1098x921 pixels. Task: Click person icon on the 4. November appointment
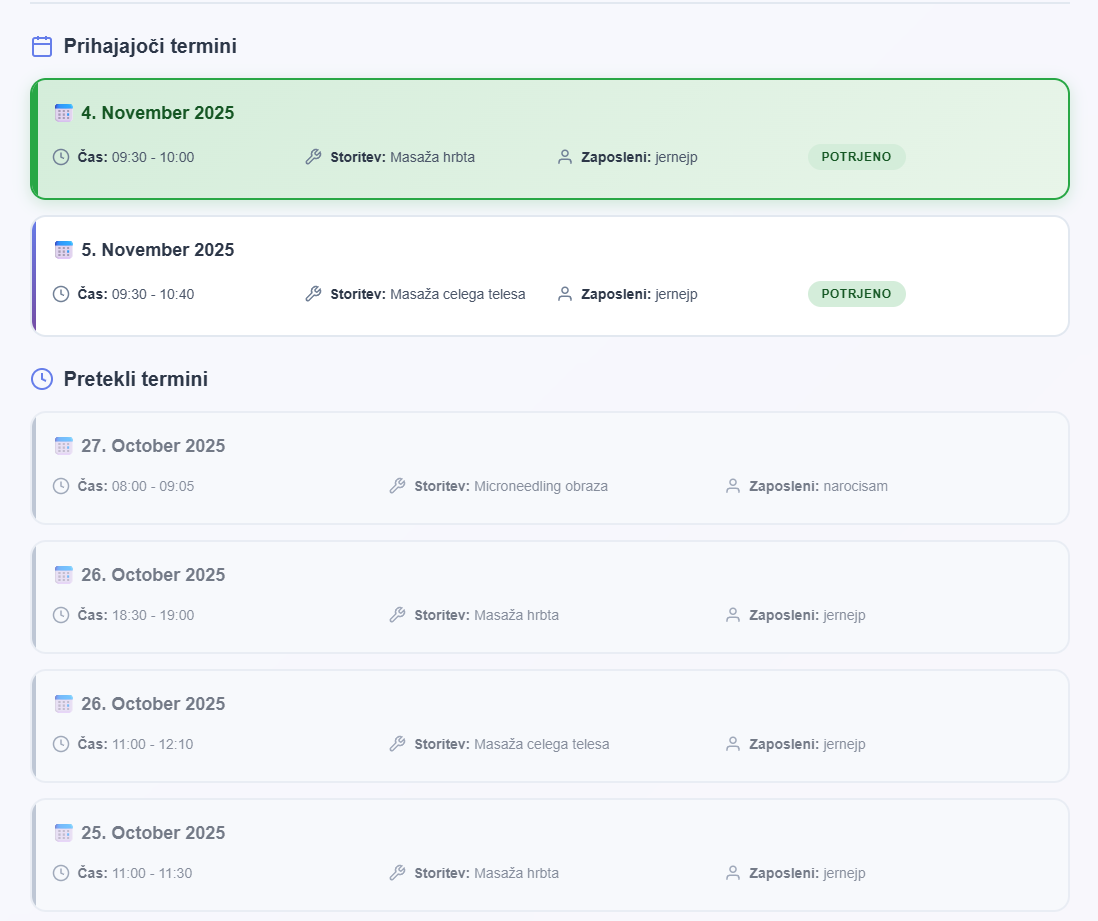click(x=565, y=157)
